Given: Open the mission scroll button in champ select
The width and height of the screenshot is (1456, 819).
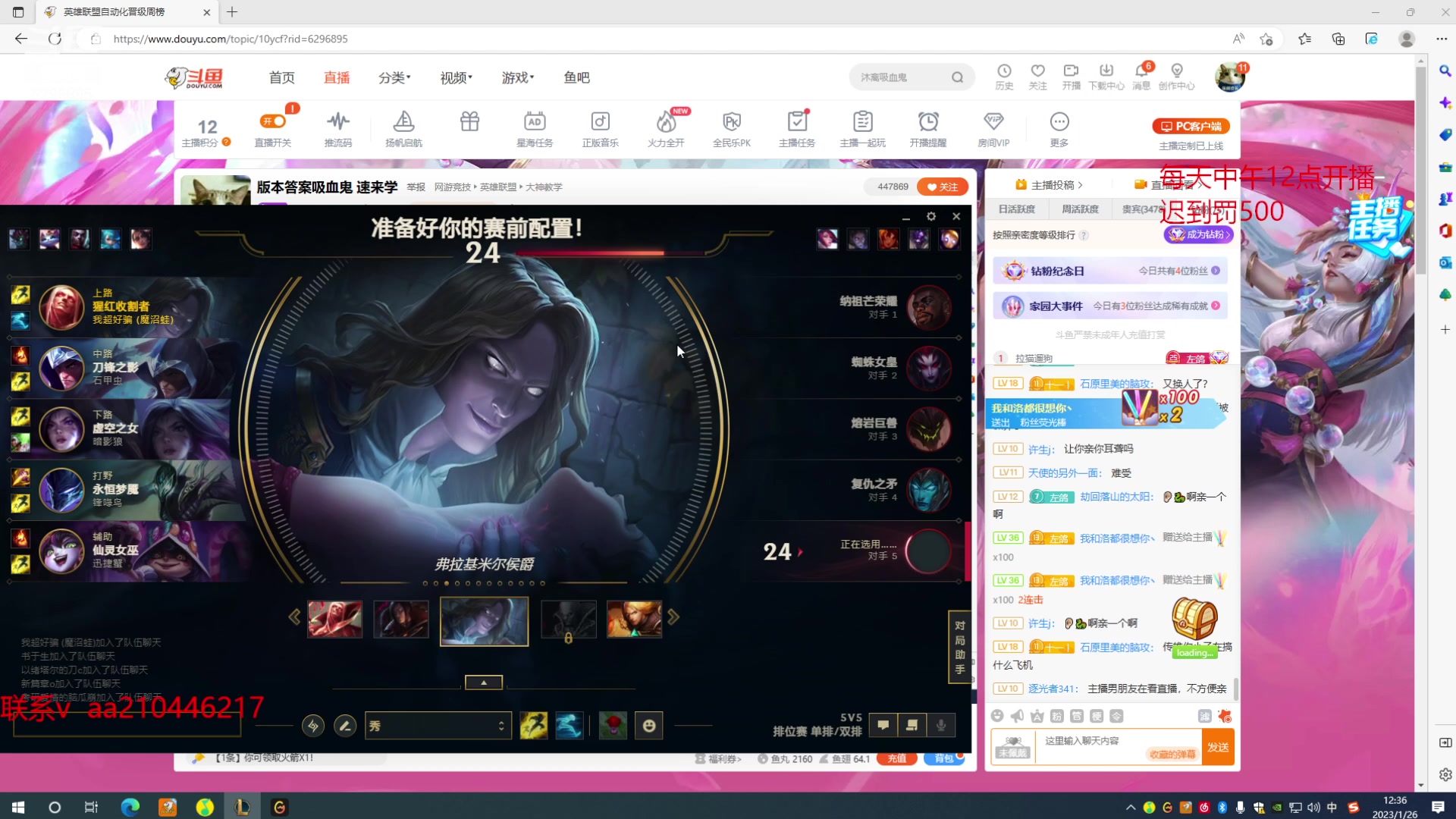Looking at the screenshot, I should tap(912, 726).
